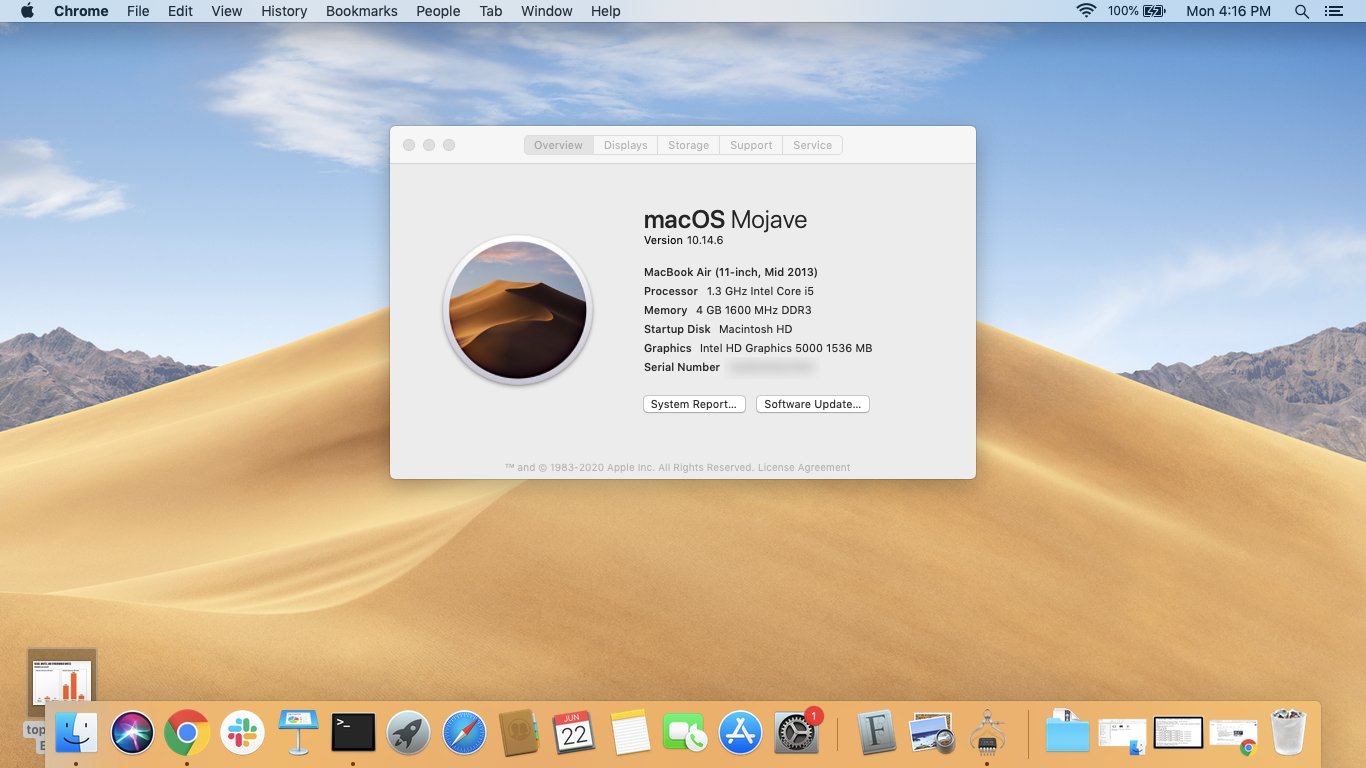Launch Keynote from the Dock
Image resolution: width=1366 pixels, height=768 pixels.
click(x=297, y=733)
